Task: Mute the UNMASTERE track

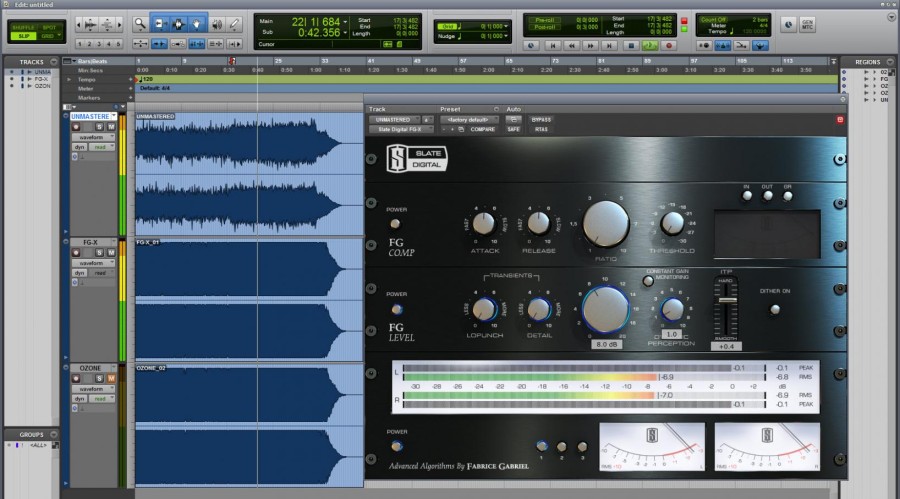Action: tap(111, 127)
